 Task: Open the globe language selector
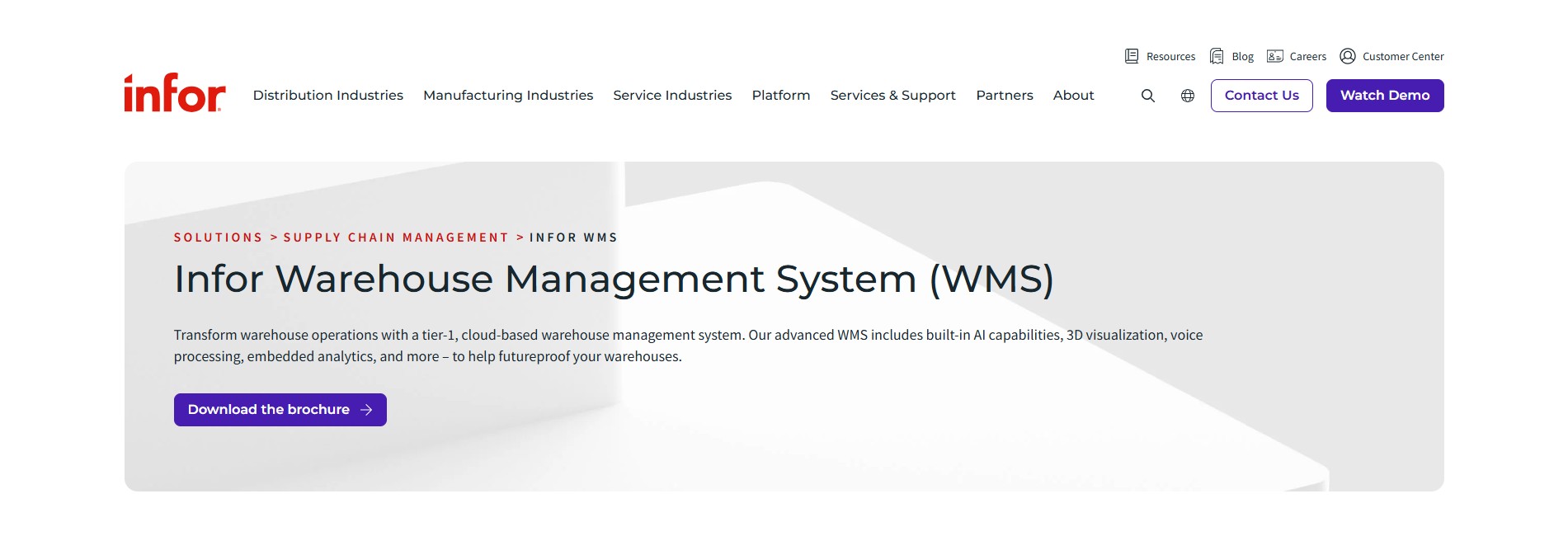[x=1187, y=96]
